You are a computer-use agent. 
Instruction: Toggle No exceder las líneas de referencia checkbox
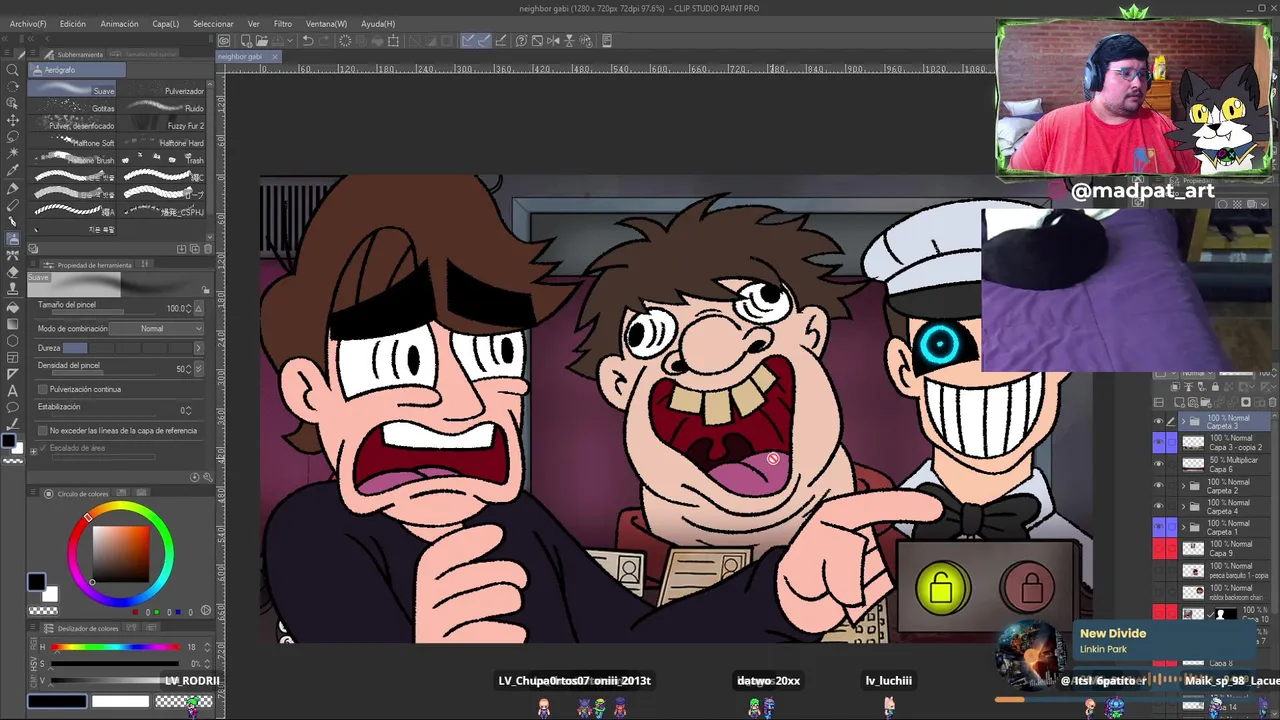coord(42,430)
